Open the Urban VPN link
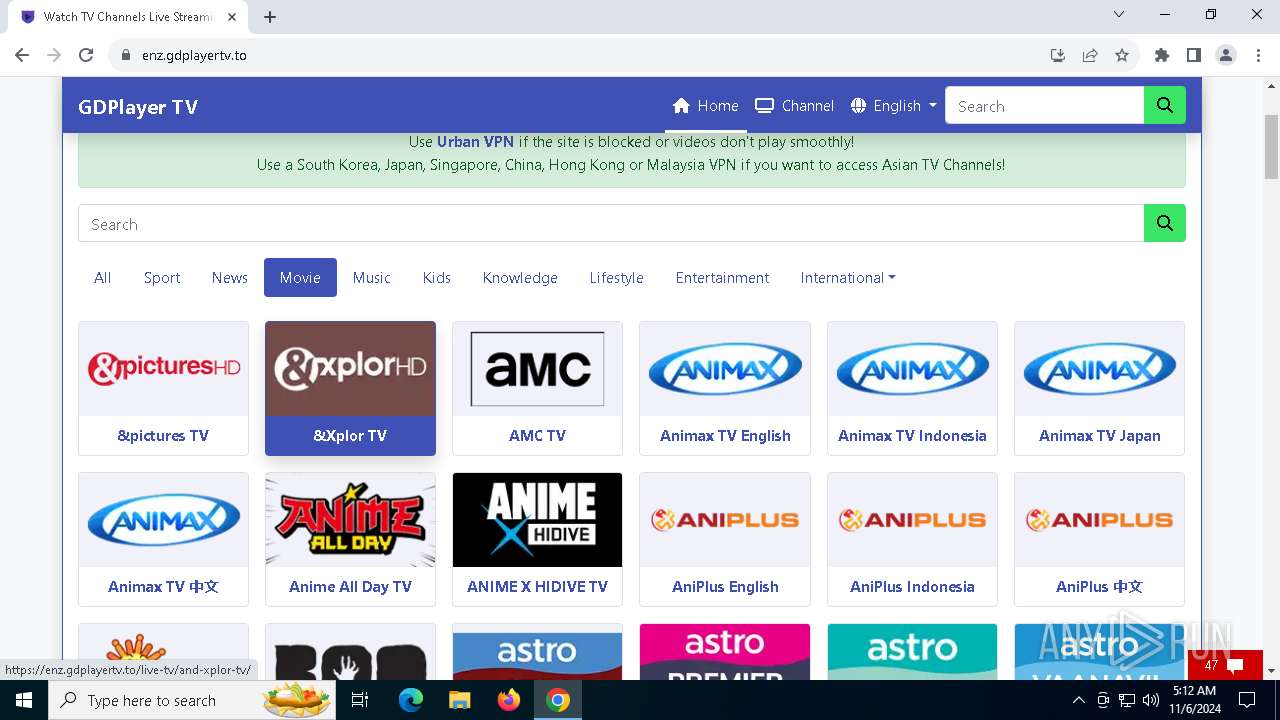This screenshot has height=720, width=1280. 475,142
